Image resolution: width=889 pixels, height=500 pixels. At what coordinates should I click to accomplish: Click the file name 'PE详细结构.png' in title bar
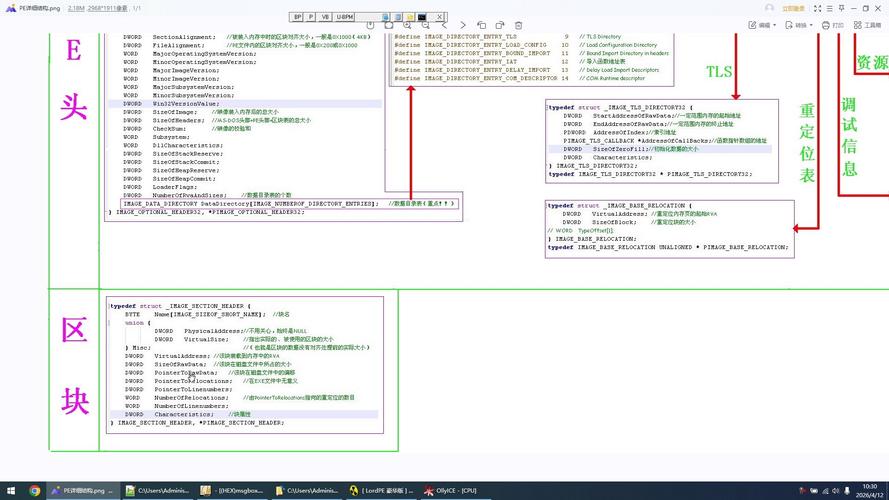pyautogui.click(x=40, y=9)
